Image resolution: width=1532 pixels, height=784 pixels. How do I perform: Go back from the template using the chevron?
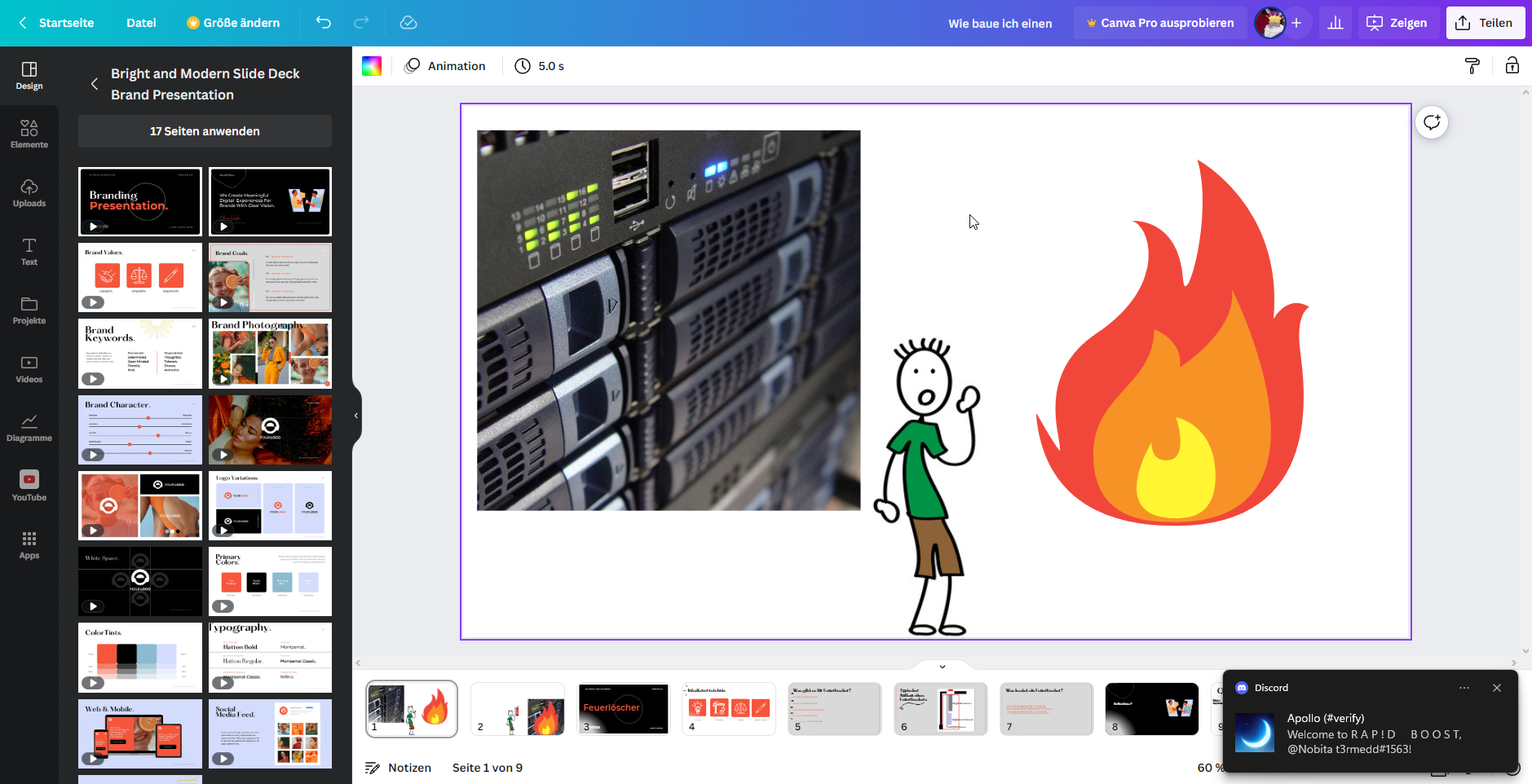click(x=95, y=84)
